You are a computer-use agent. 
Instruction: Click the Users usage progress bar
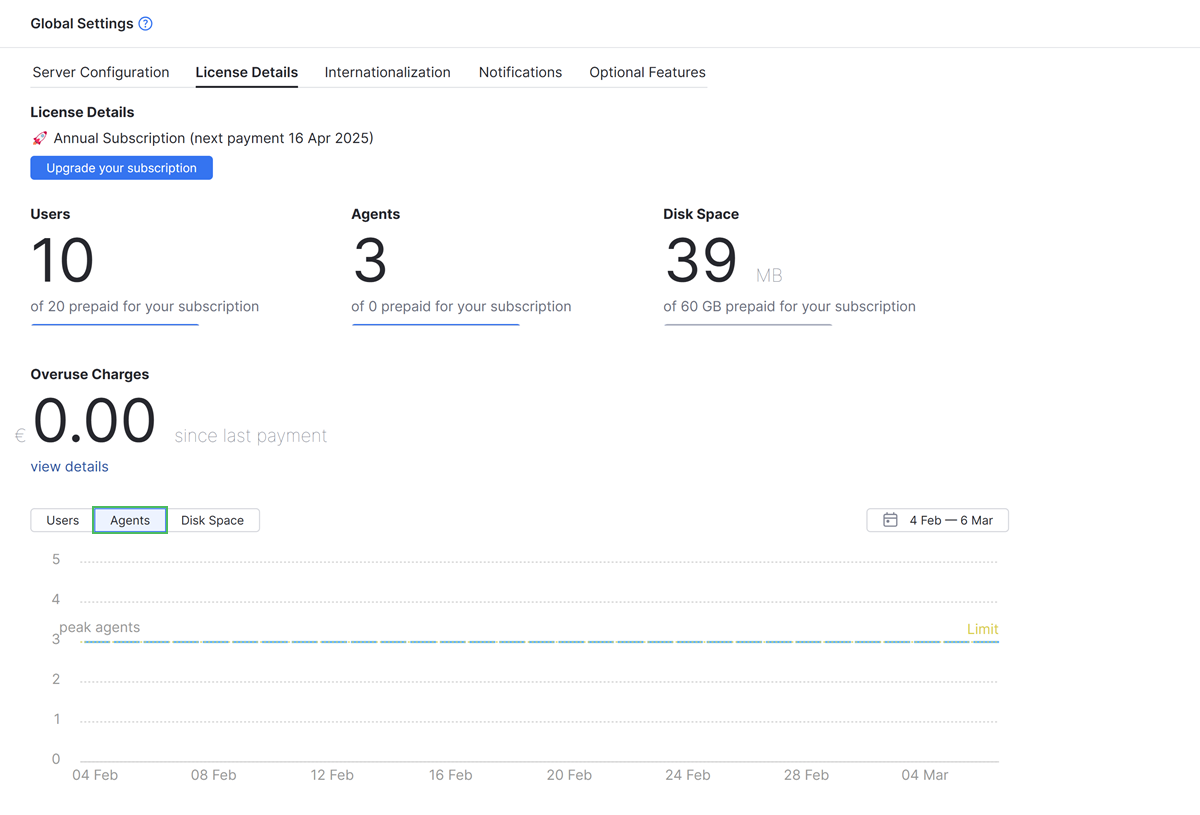(x=115, y=324)
